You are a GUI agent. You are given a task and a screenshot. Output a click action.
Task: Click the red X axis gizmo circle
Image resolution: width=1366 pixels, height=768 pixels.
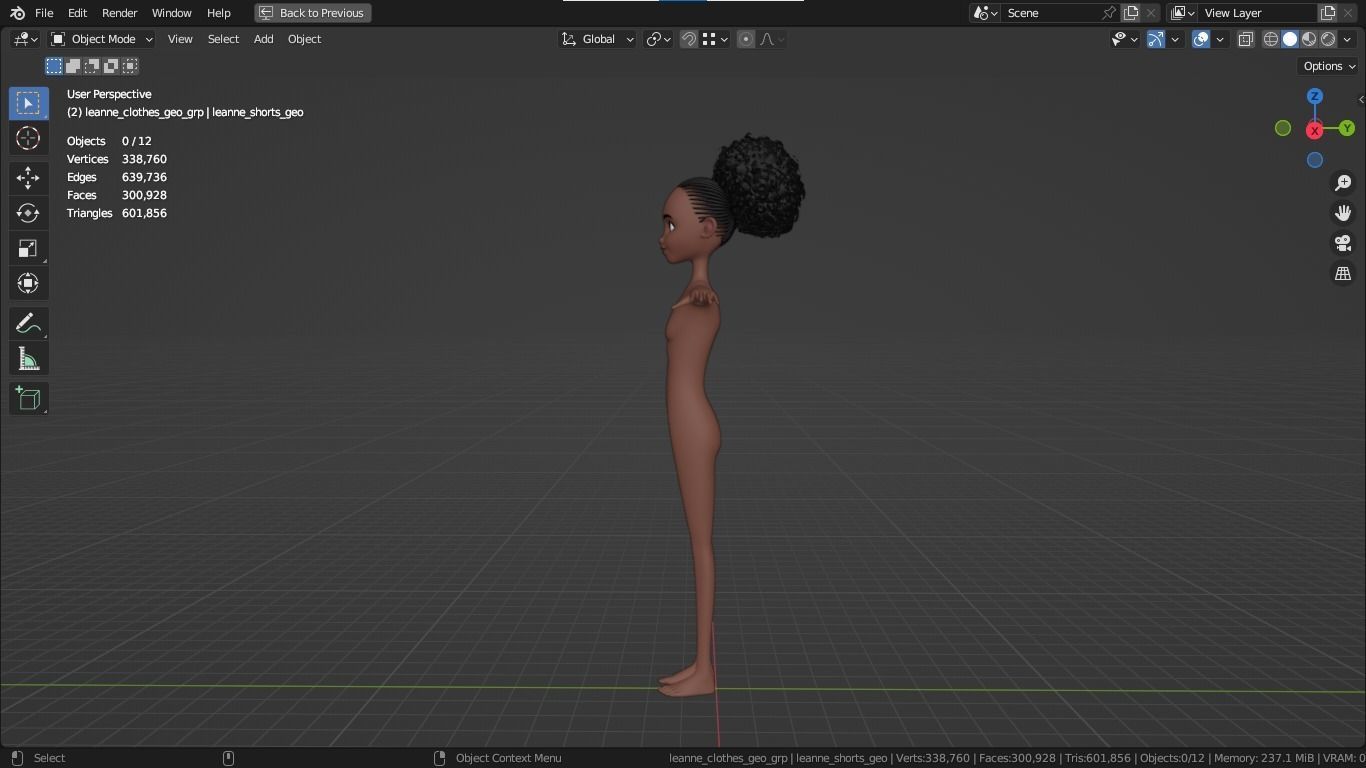[1315, 130]
